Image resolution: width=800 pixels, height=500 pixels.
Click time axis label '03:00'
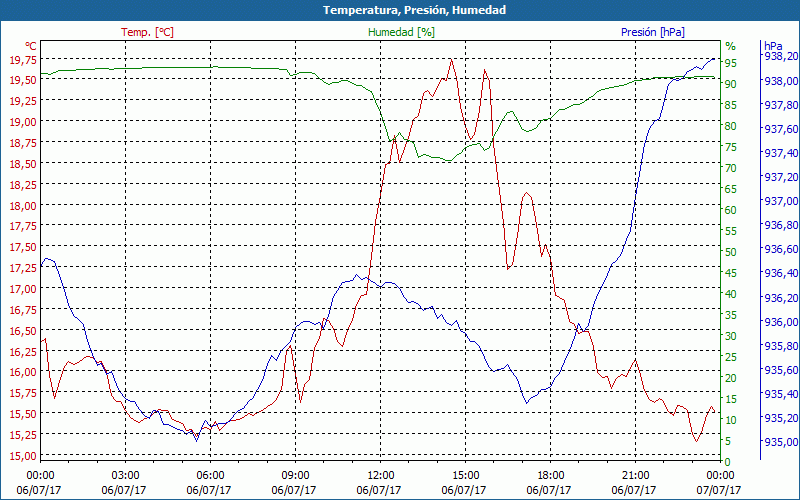[125, 476]
